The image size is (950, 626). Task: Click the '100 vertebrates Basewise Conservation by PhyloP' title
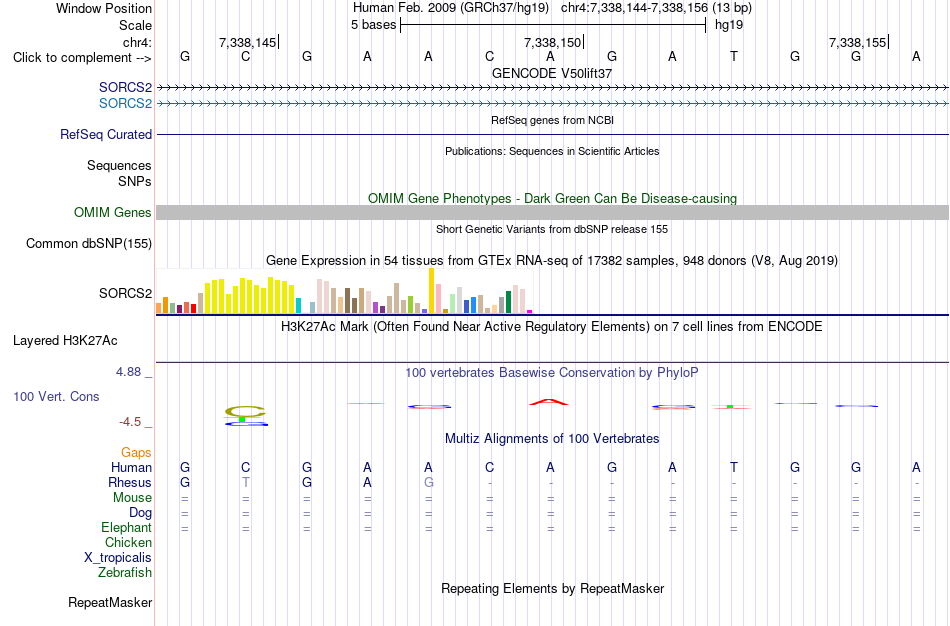552,373
